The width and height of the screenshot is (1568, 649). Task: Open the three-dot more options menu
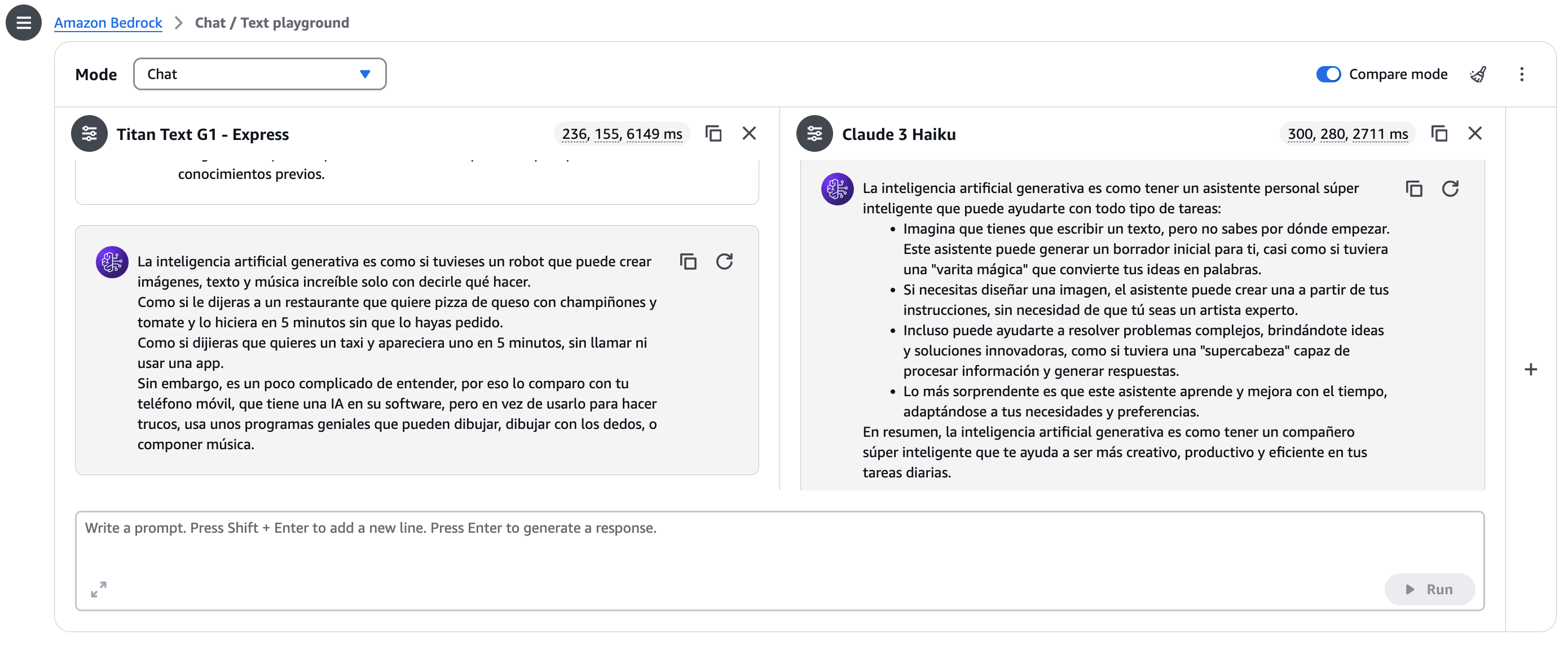(x=1521, y=74)
